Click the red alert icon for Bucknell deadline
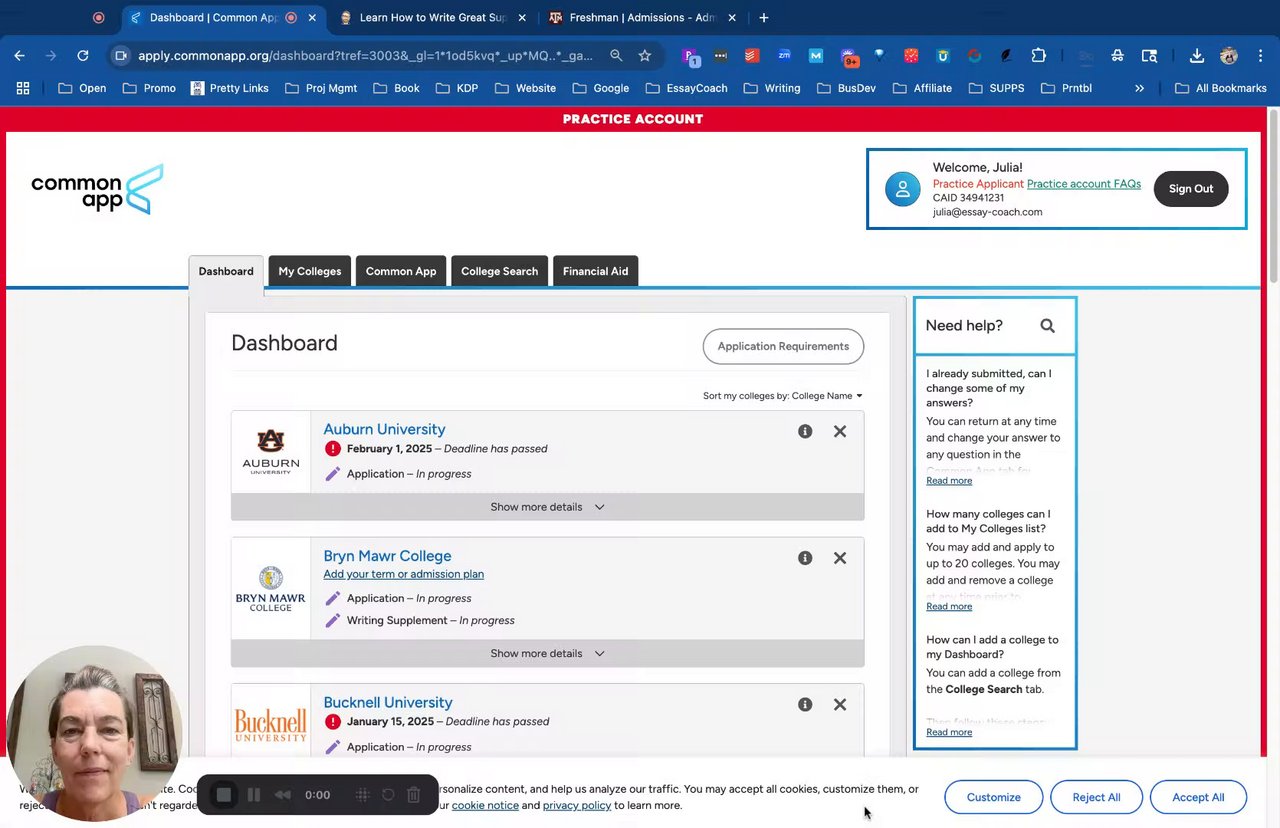Image resolution: width=1280 pixels, height=828 pixels. (333, 721)
